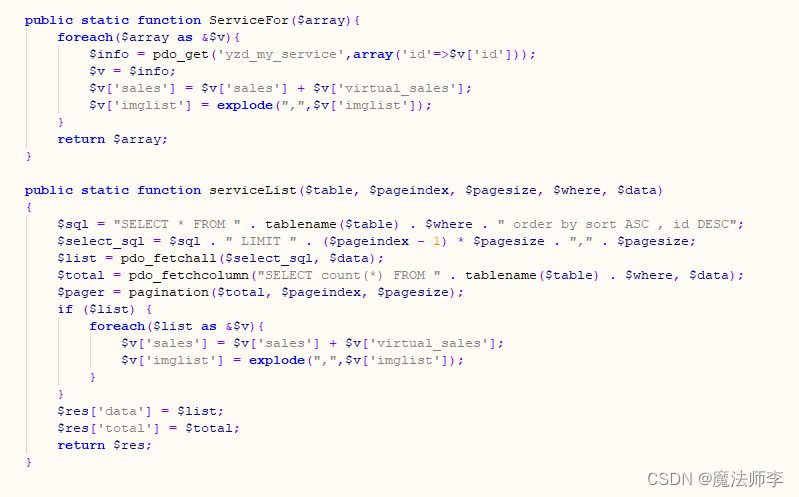Click the second explode keyword in serviceList
The height and width of the screenshot is (497, 799).
(x=277, y=360)
